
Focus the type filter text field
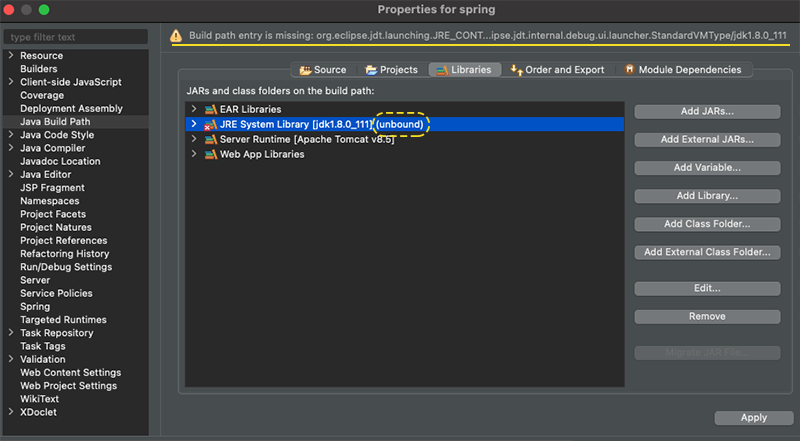(76, 37)
